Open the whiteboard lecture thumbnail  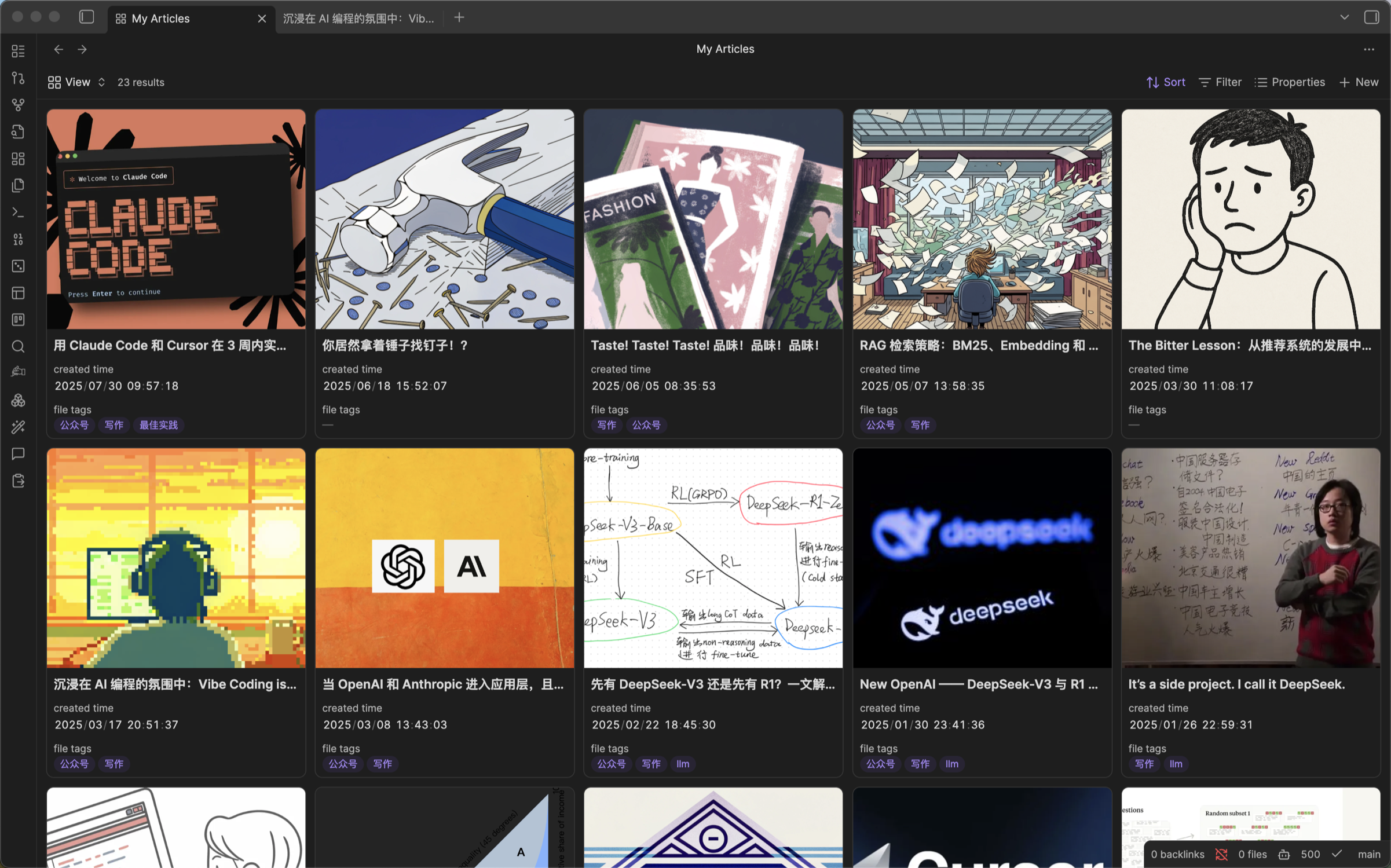click(x=1251, y=558)
